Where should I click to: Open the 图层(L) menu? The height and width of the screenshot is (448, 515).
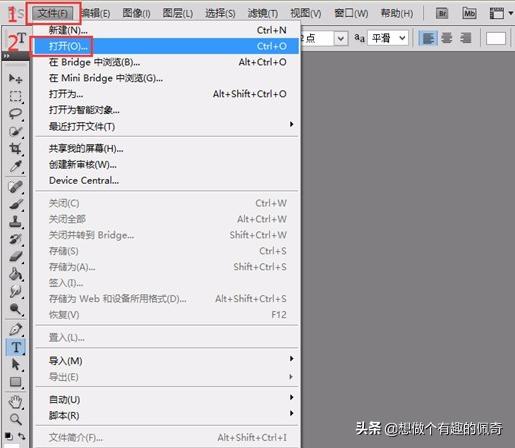coord(178,13)
